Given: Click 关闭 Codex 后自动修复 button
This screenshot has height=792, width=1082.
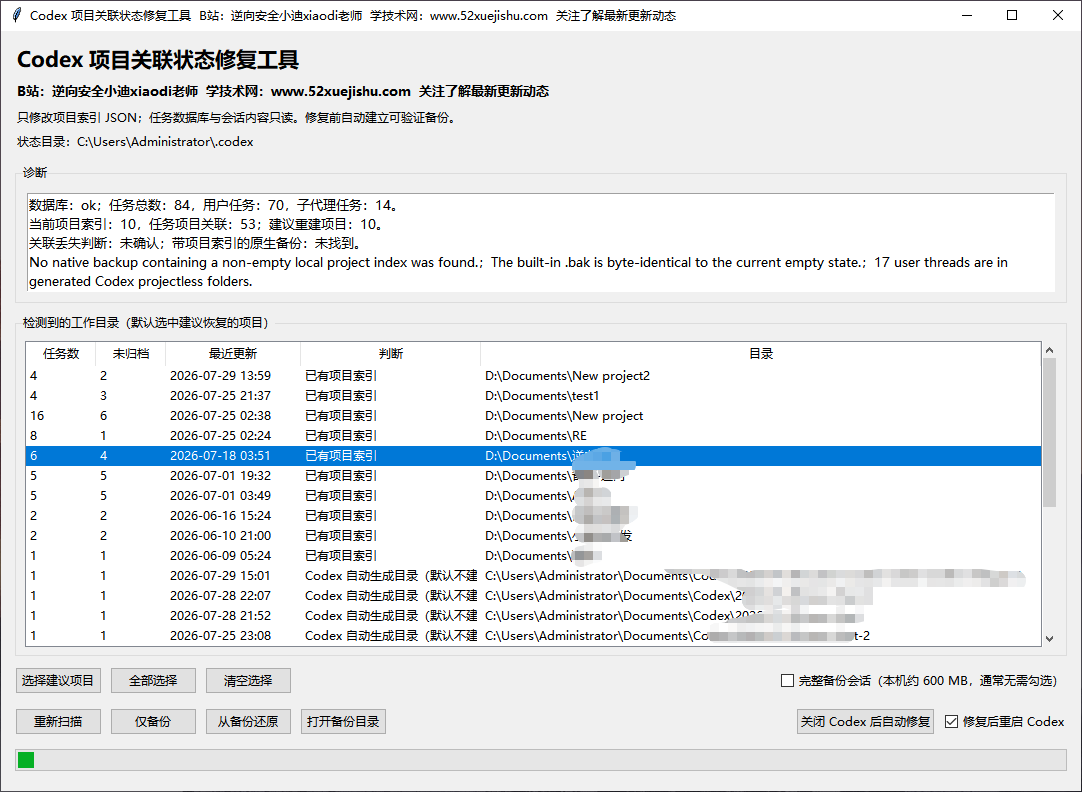Looking at the screenshot, I should click(x=865, y=722).
